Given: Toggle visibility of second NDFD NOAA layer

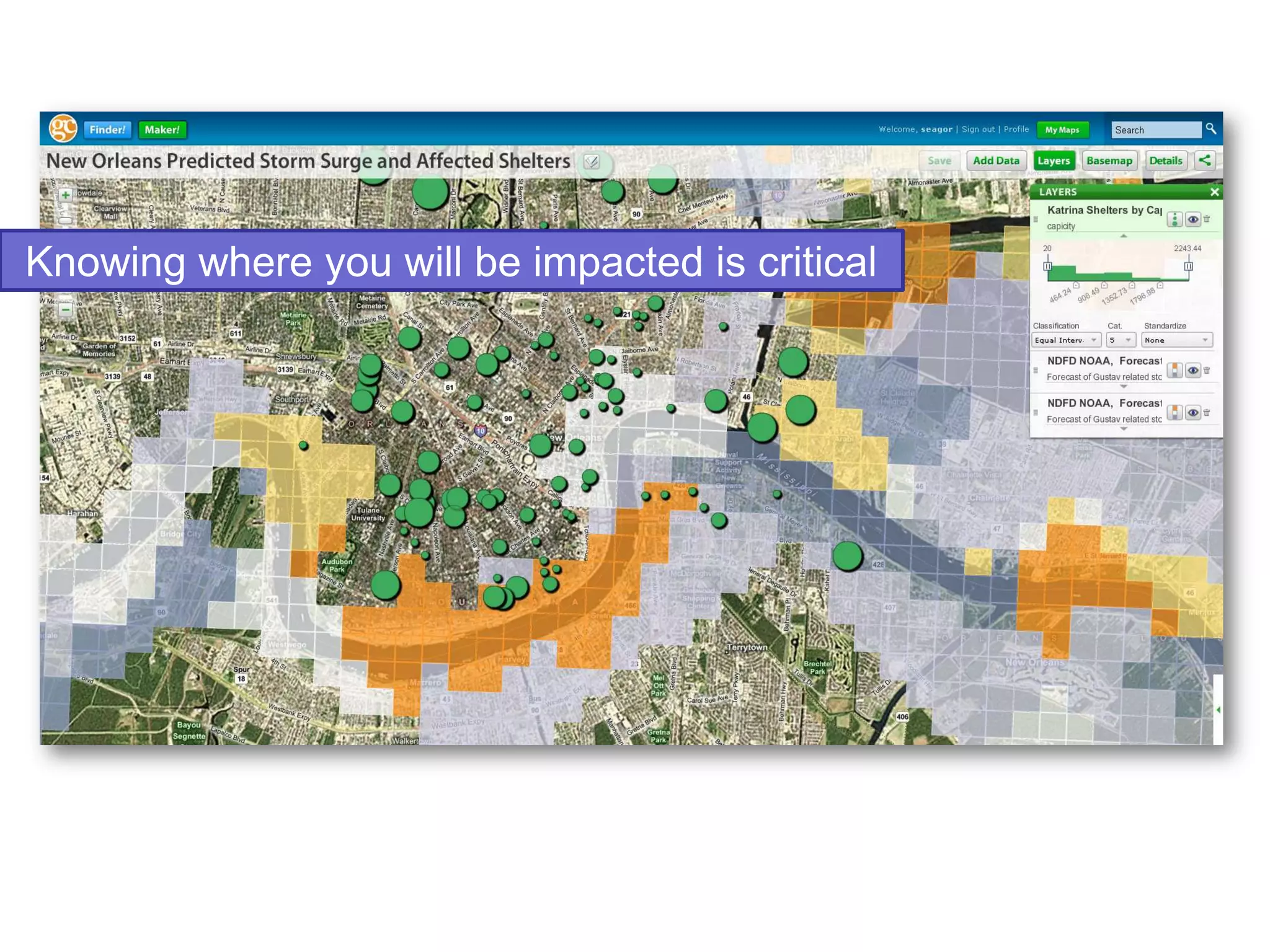Looking at the screenshot, I should coord(1192,412).
